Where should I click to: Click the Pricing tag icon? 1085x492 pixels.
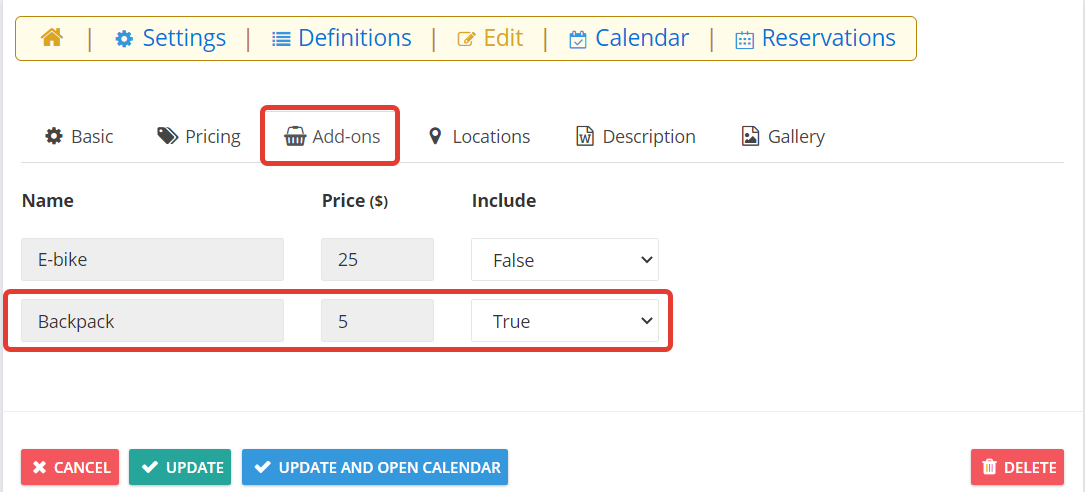[167, 136]
